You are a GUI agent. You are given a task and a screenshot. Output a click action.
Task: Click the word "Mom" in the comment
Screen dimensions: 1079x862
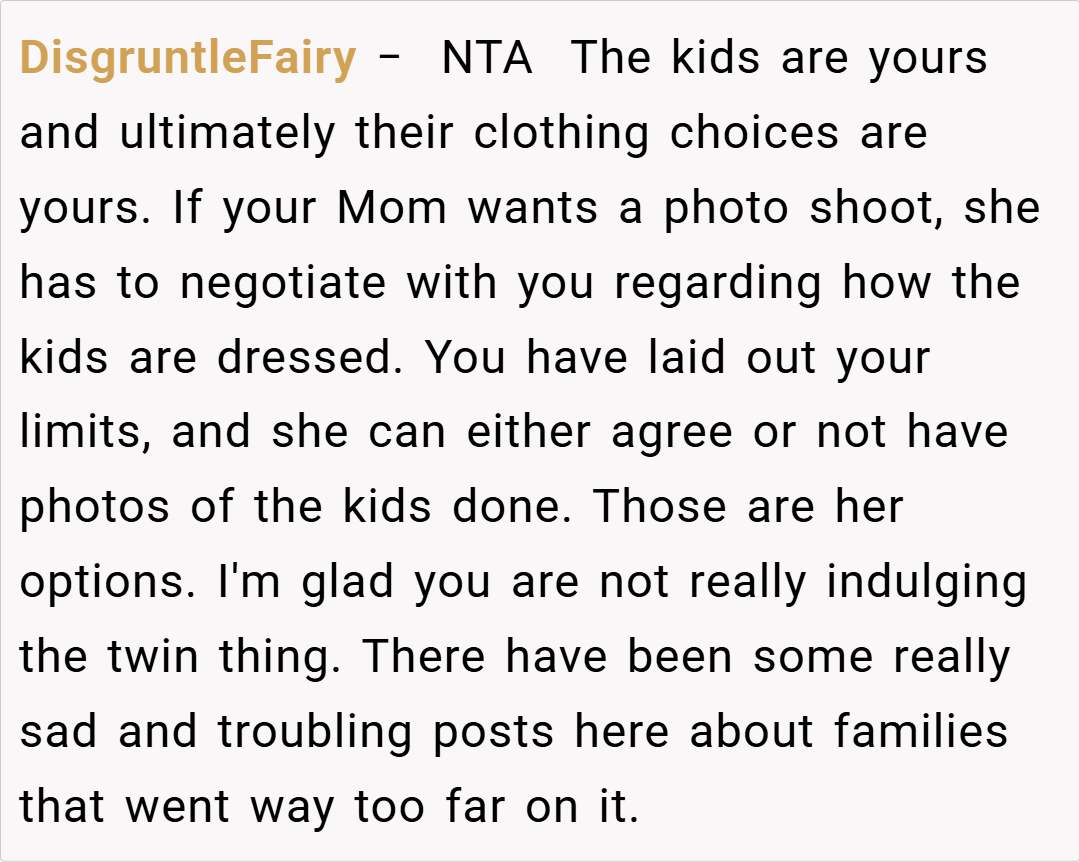(393, 209)
